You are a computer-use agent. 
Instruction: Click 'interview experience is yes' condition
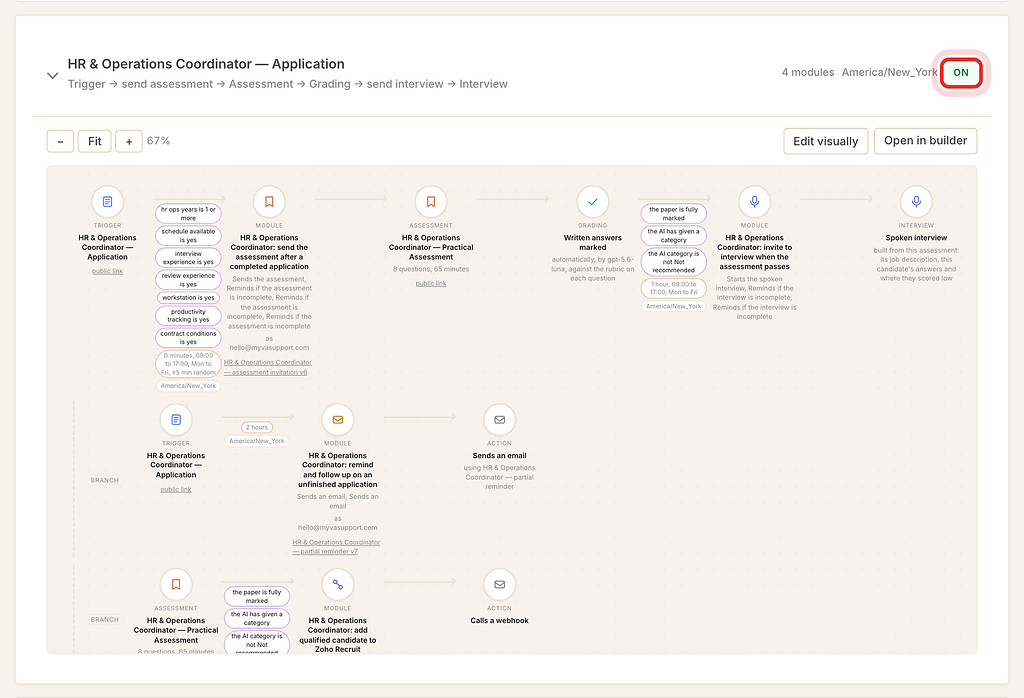tap(188, 257)
